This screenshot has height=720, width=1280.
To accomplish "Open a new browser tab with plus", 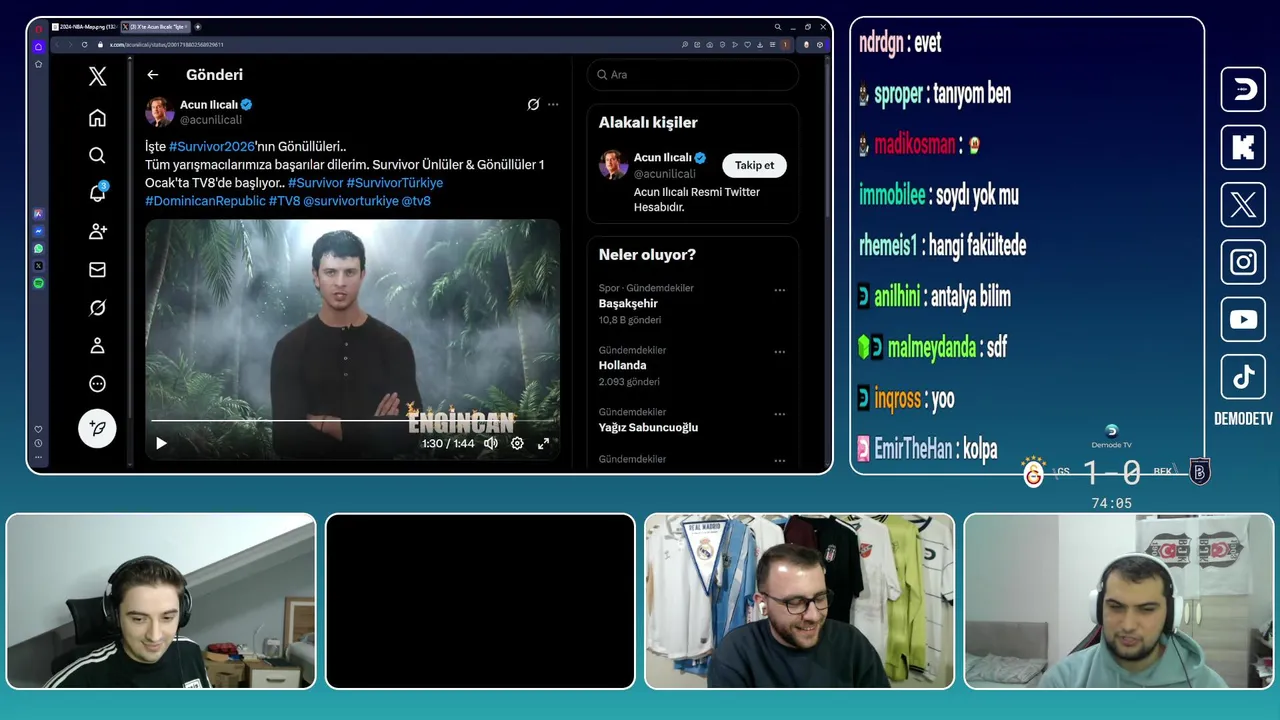I will point(198,27).
